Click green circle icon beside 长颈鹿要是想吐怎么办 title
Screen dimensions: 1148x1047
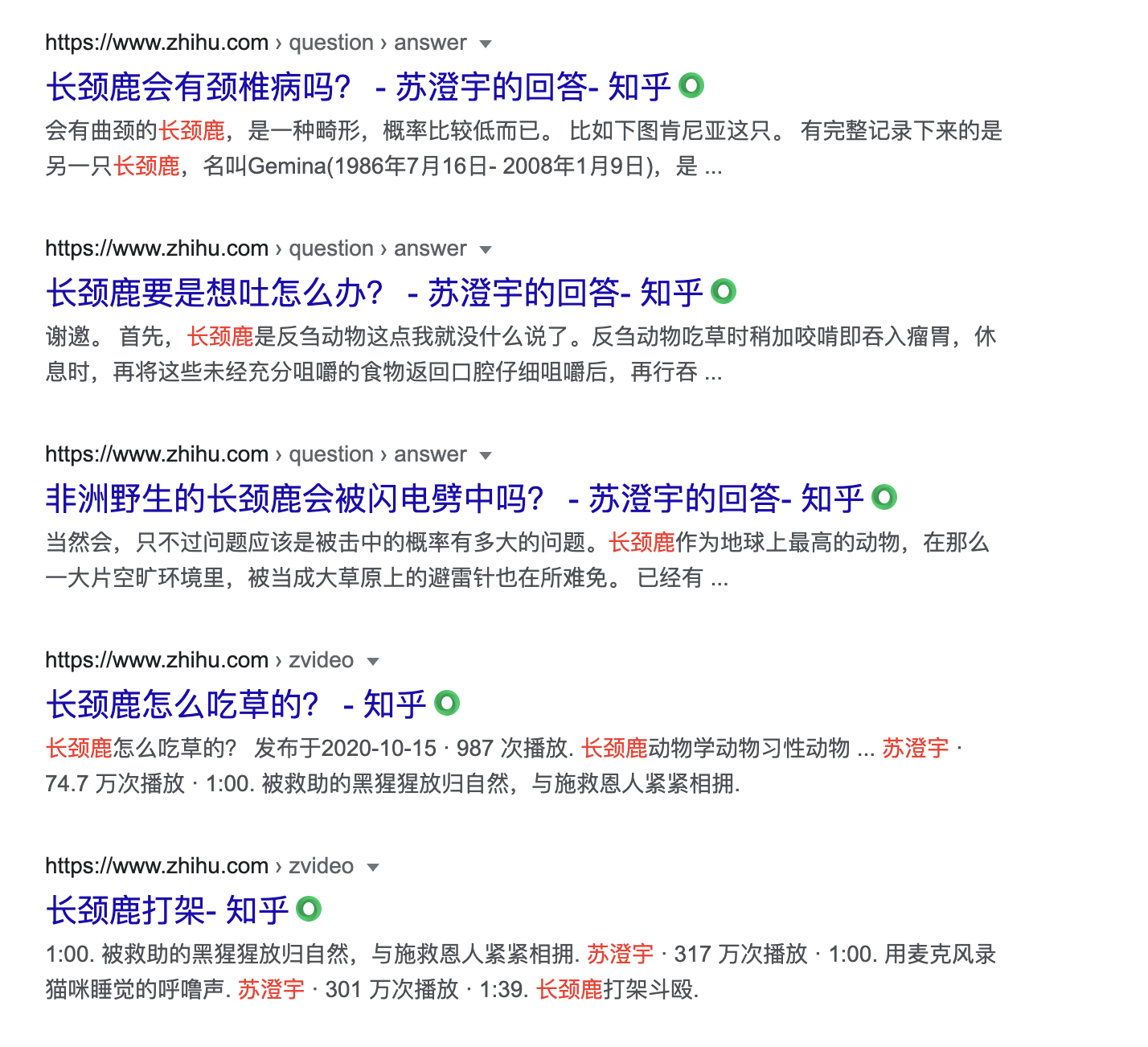point(724,291)
